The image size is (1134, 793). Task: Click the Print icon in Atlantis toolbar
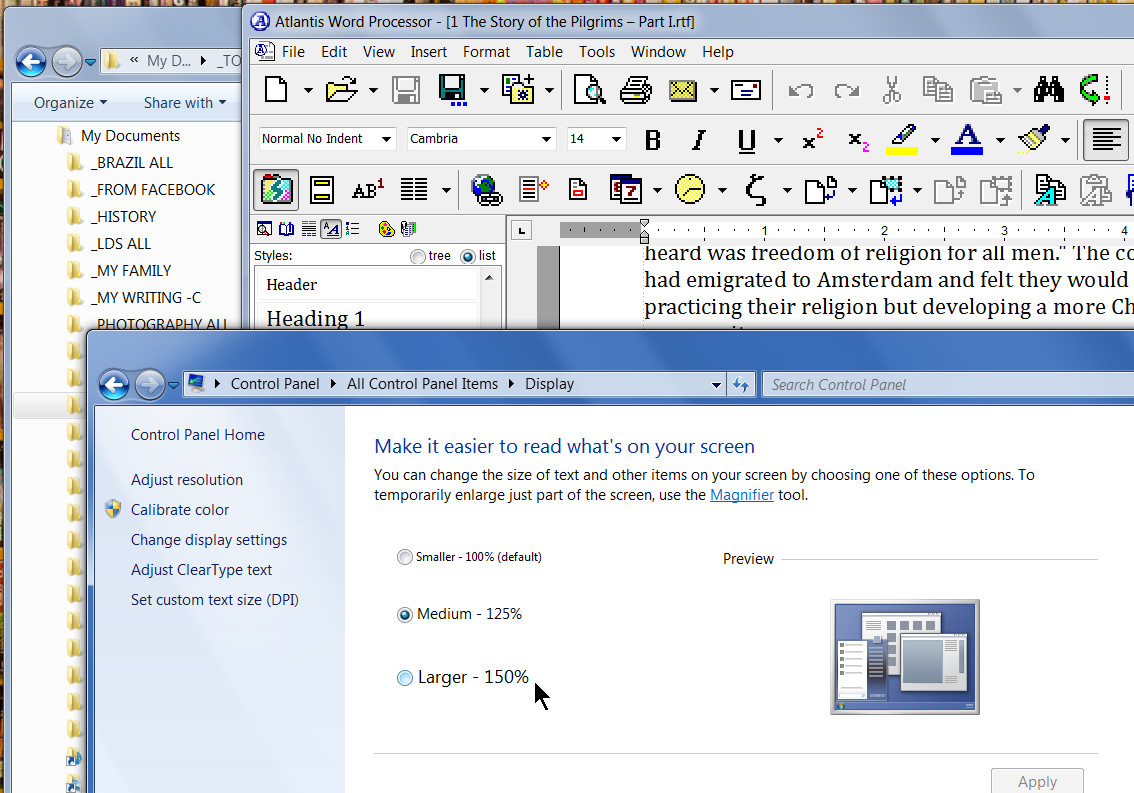(x=636, y=90)
